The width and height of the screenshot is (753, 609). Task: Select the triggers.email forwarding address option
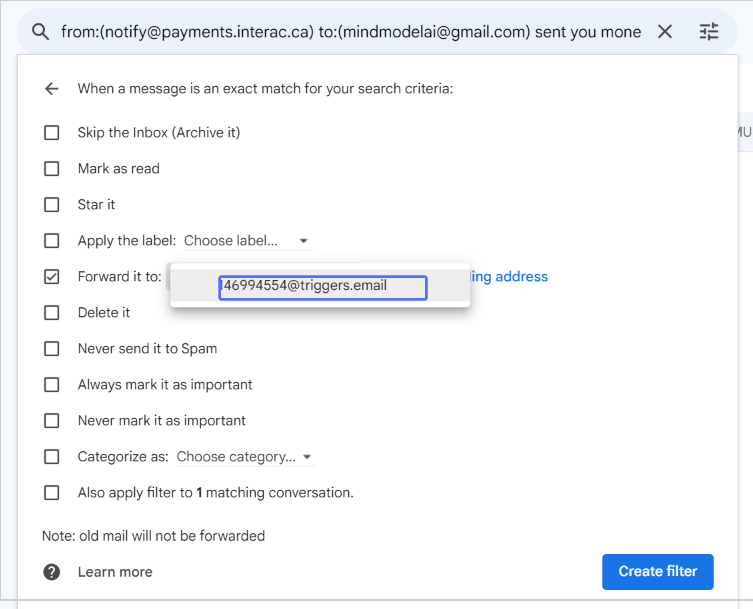pyautogui.click(x=320, y=286)
